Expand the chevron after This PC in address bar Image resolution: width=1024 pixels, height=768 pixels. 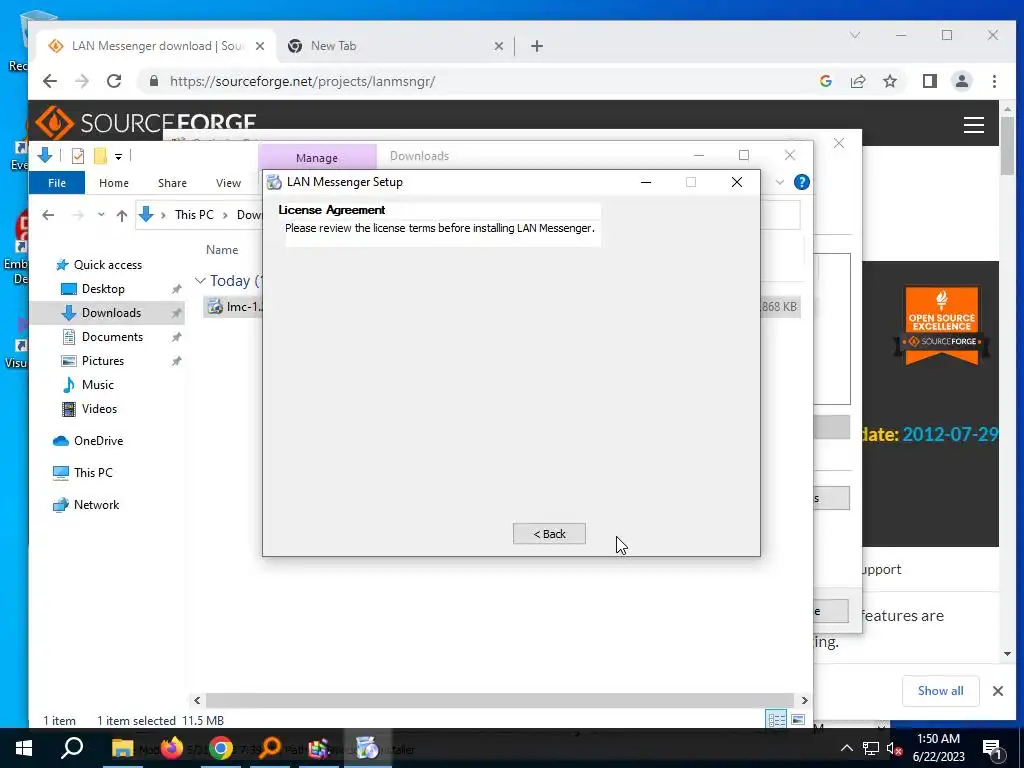point(225,215)
